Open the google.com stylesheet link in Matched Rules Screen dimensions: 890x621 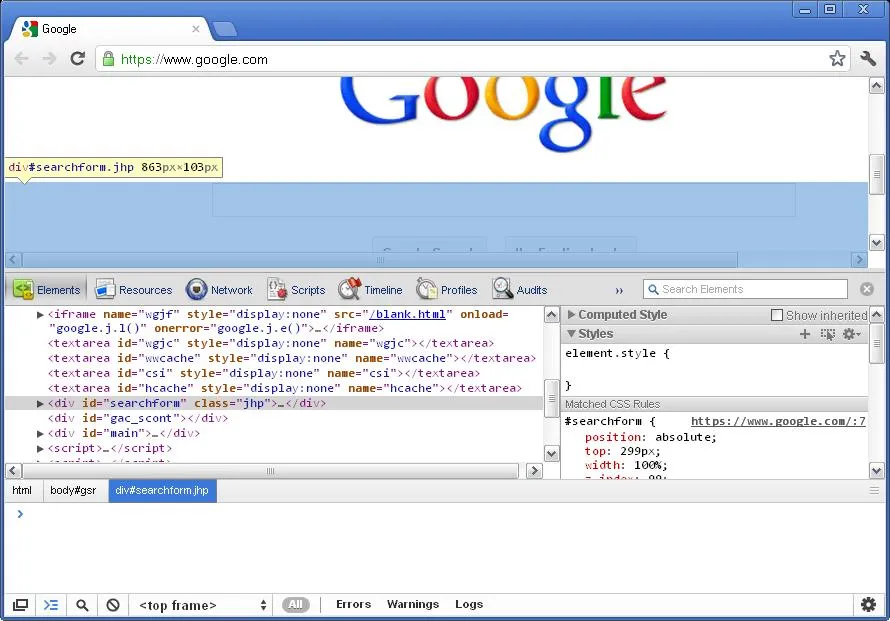(778, 421)
